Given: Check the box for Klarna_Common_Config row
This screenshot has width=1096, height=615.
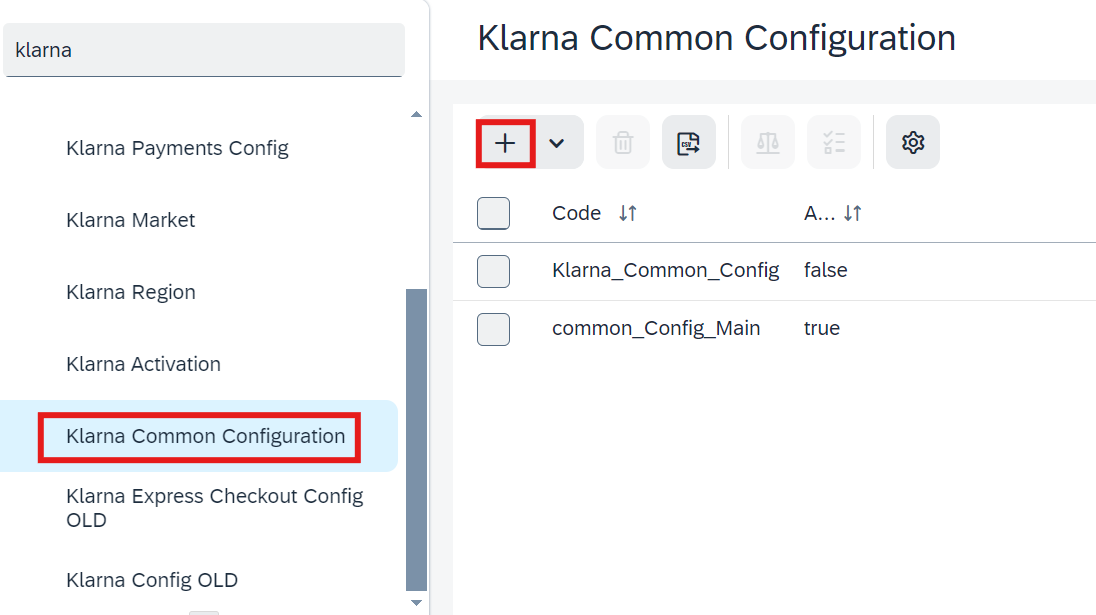Looking at the screenshot, I should 493,271.
